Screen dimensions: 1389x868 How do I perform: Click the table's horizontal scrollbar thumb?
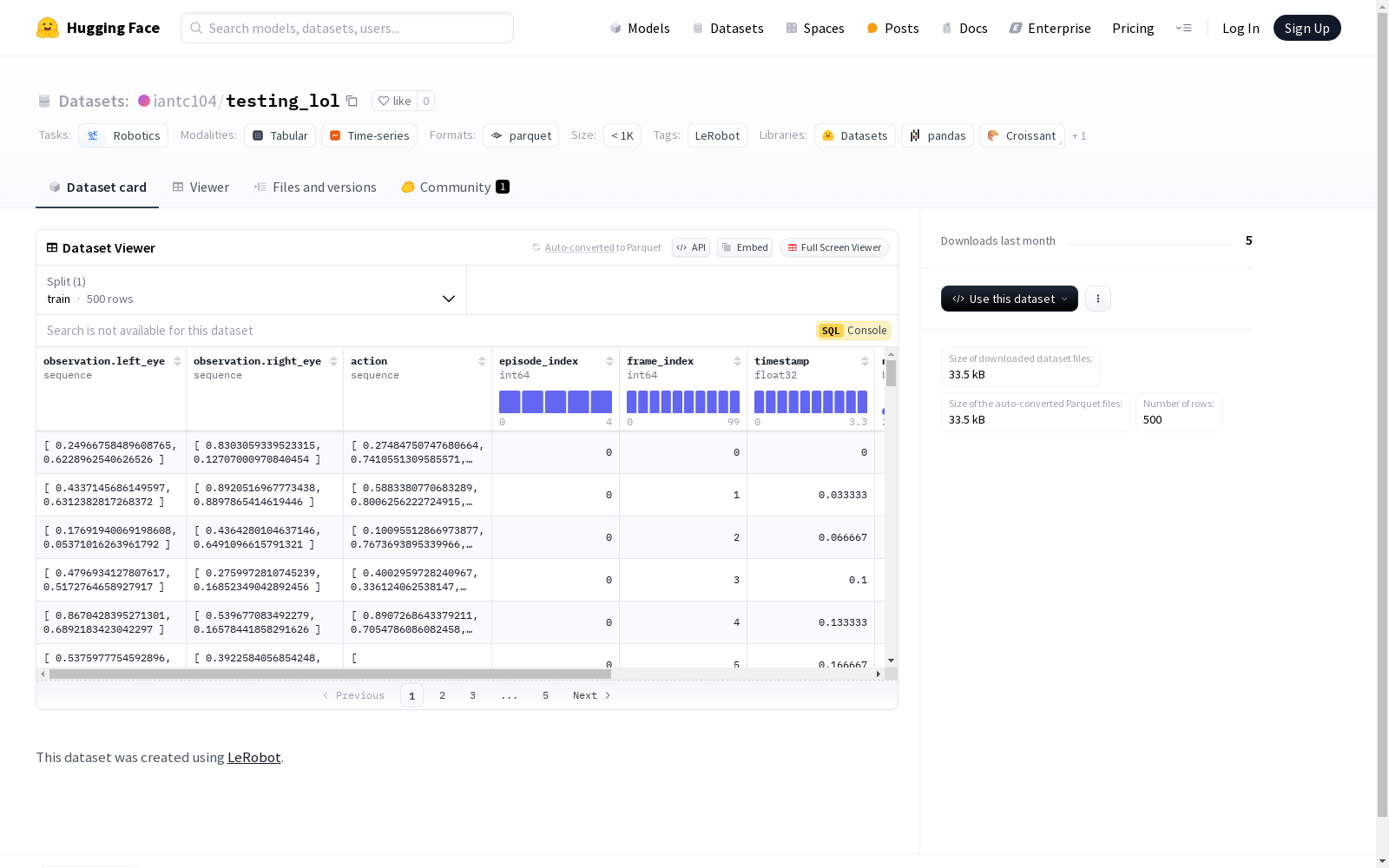click(330, 674)
